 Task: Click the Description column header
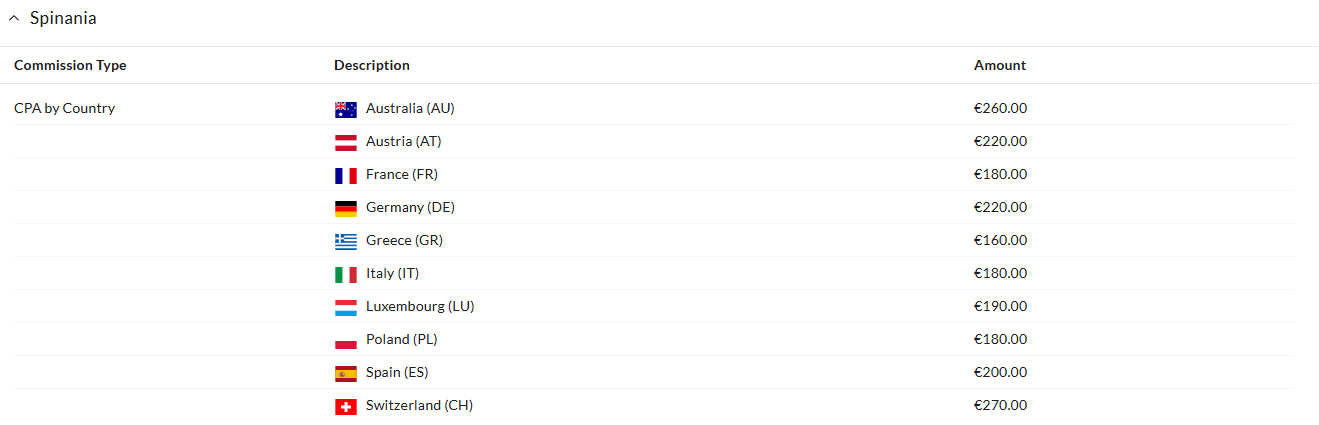click(372, 65)
